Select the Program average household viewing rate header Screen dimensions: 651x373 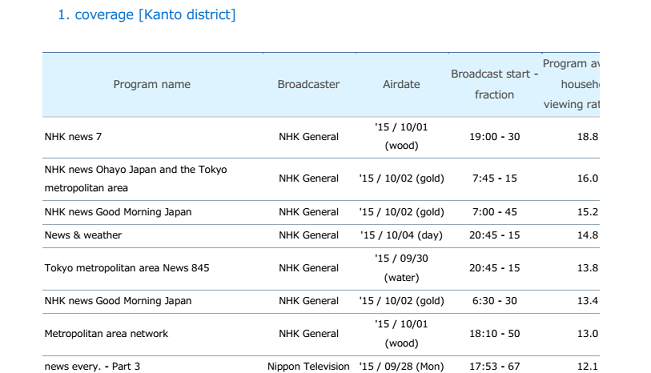click(x=571, y=84)
